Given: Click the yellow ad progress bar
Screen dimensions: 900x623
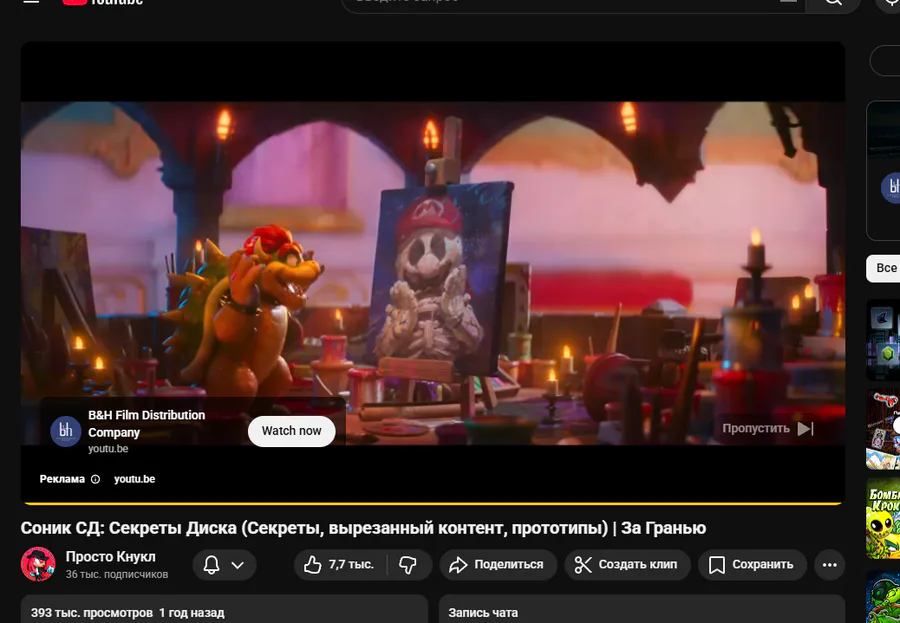Looking at the screenshot, I should coord(433,504).
